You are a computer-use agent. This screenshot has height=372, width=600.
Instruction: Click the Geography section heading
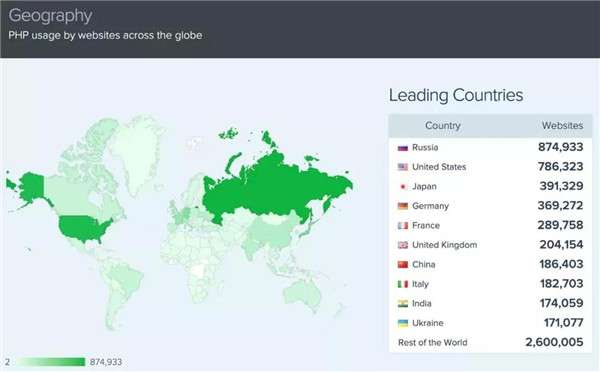[x=50, y=16]
